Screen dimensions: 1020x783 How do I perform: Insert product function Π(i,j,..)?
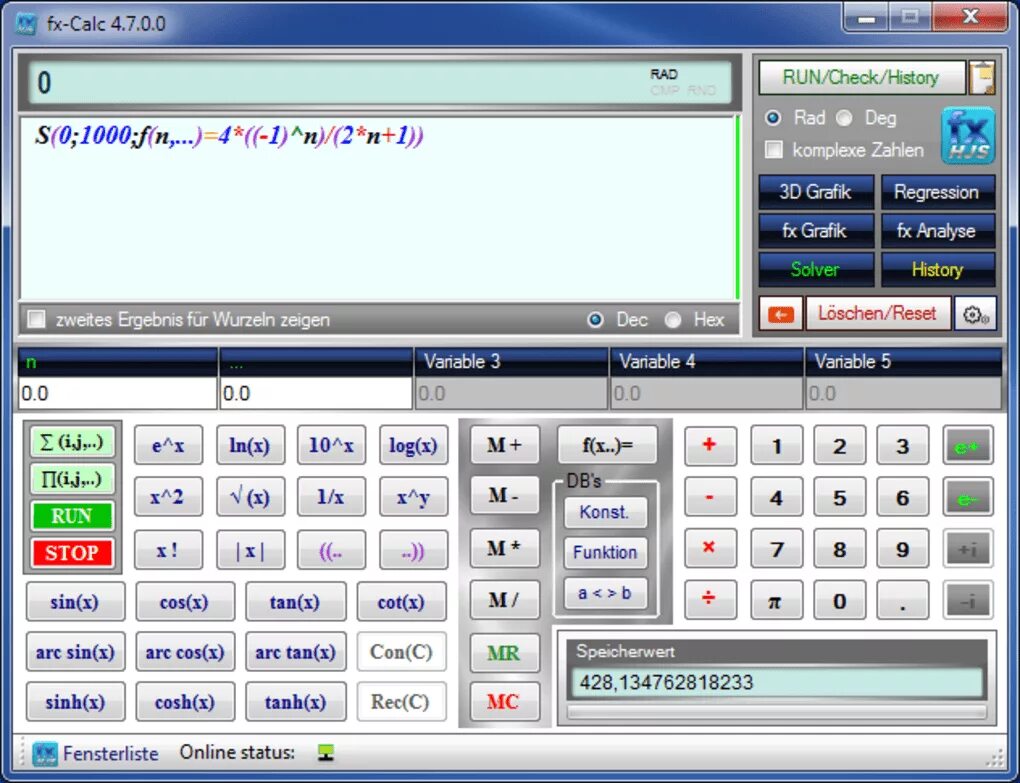pos(72,479)
